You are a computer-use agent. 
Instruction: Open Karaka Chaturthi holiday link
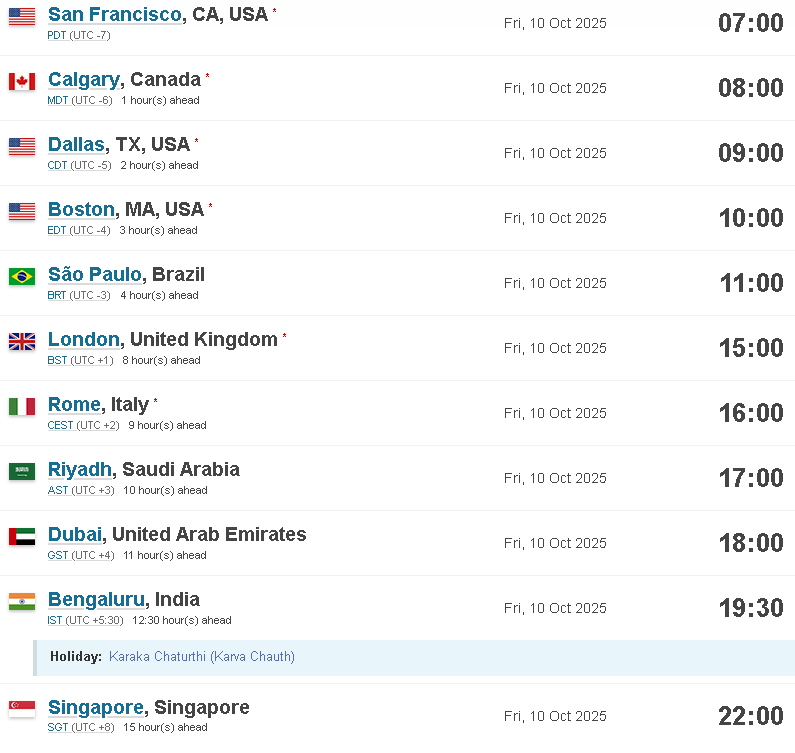point(202,656)
